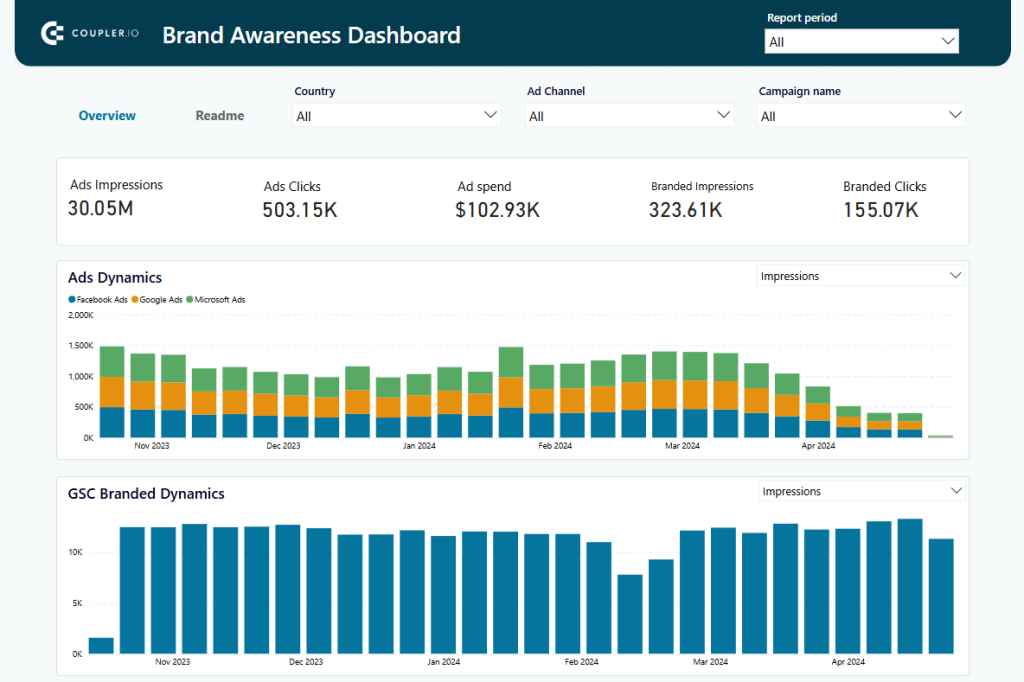Click the 2,000K axis label
1024x682 pixels.
pos(81,315)
